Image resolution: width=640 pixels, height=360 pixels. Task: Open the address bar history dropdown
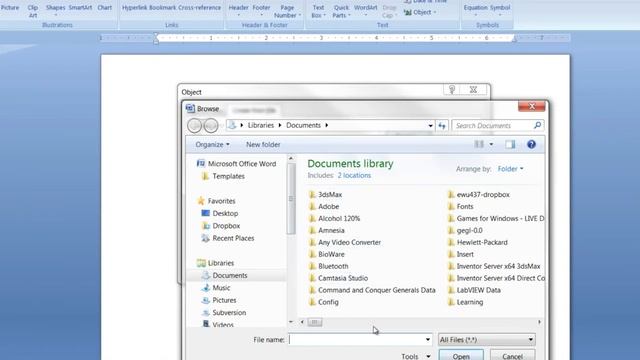[430, 126]
